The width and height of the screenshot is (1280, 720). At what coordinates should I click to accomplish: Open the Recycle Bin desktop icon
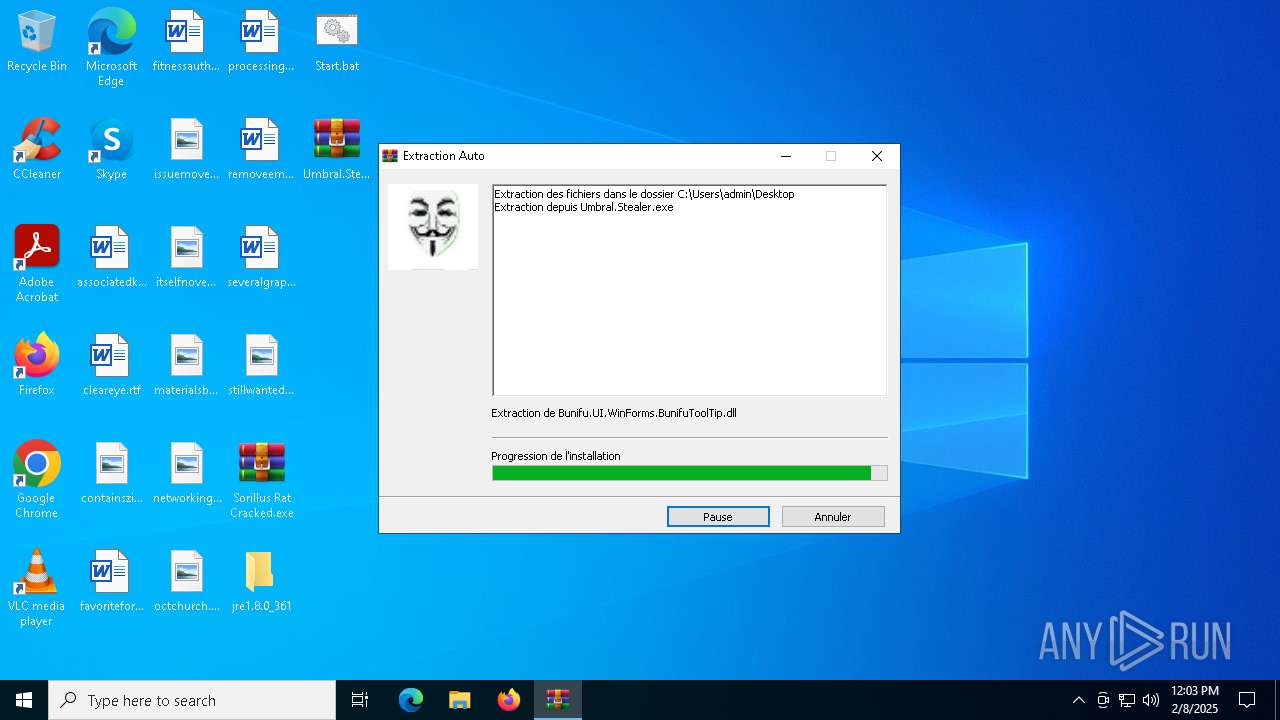(x=37, y=42)
